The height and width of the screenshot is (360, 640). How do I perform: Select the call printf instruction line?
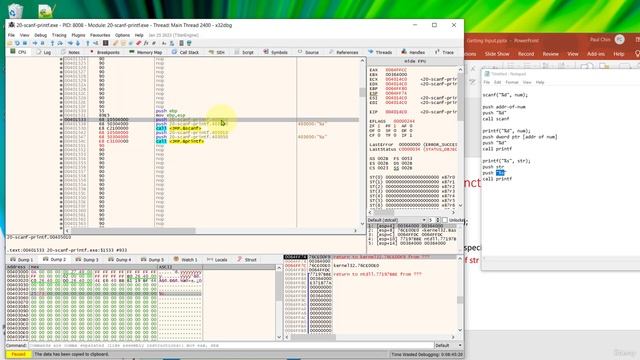(211, 141)
